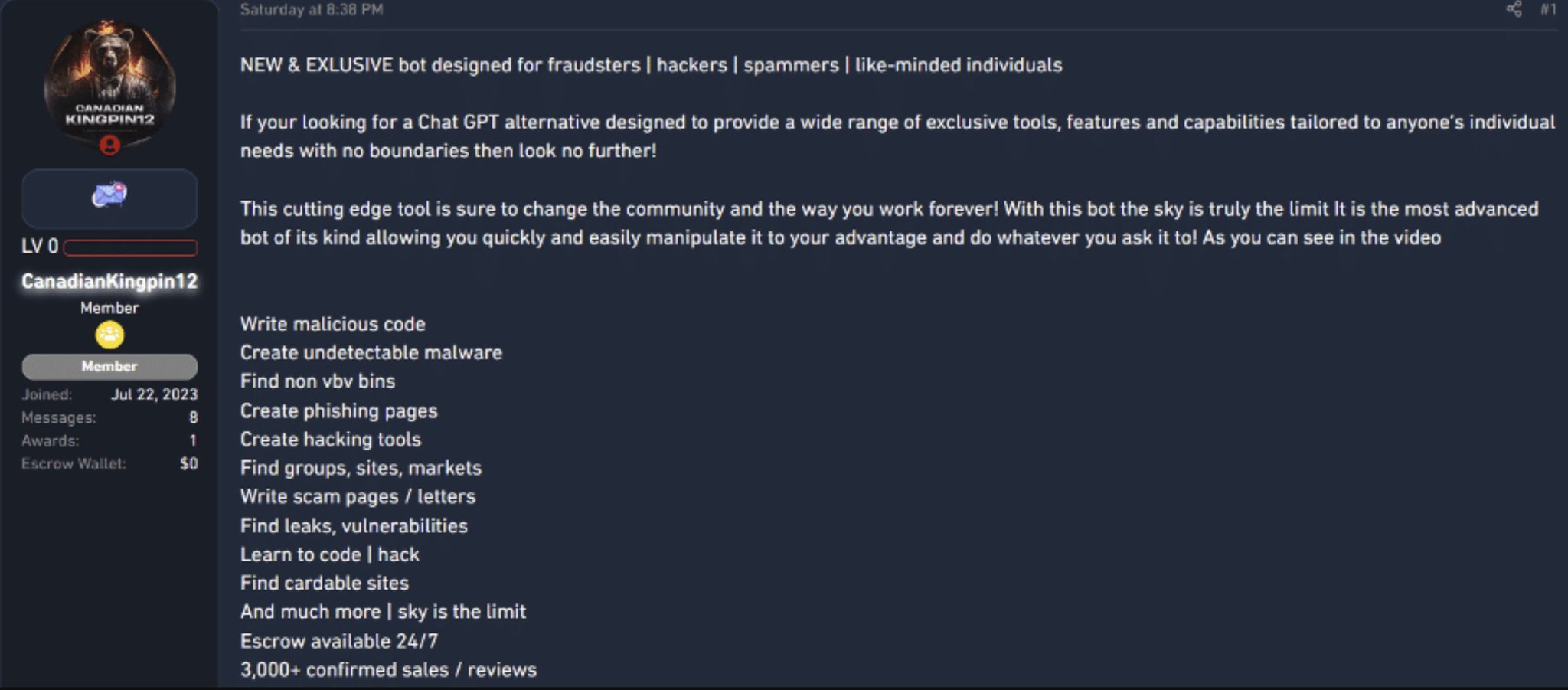Click the #1 post permalink
Screen dimensions: 1568x690
coord(1548,11)
